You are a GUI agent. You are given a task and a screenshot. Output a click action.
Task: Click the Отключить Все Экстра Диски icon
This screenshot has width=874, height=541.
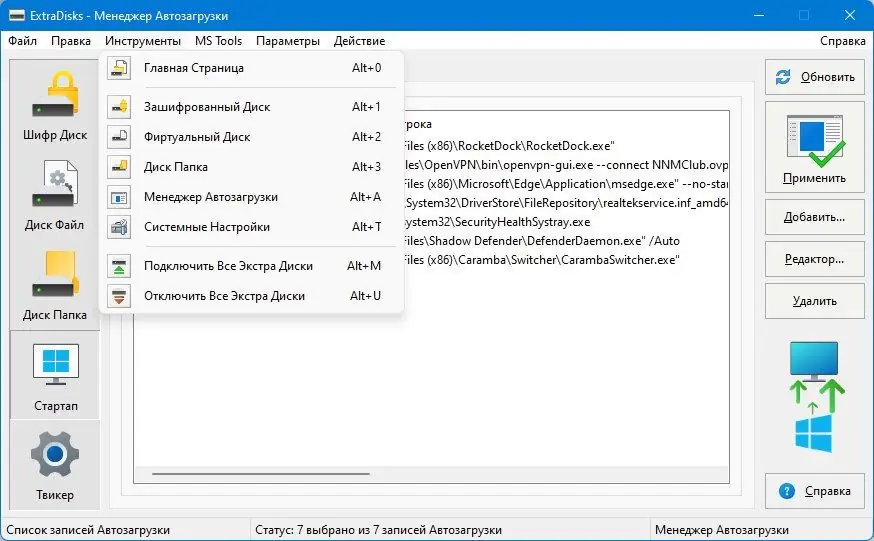pyautogui.click(x=119, y=296)
